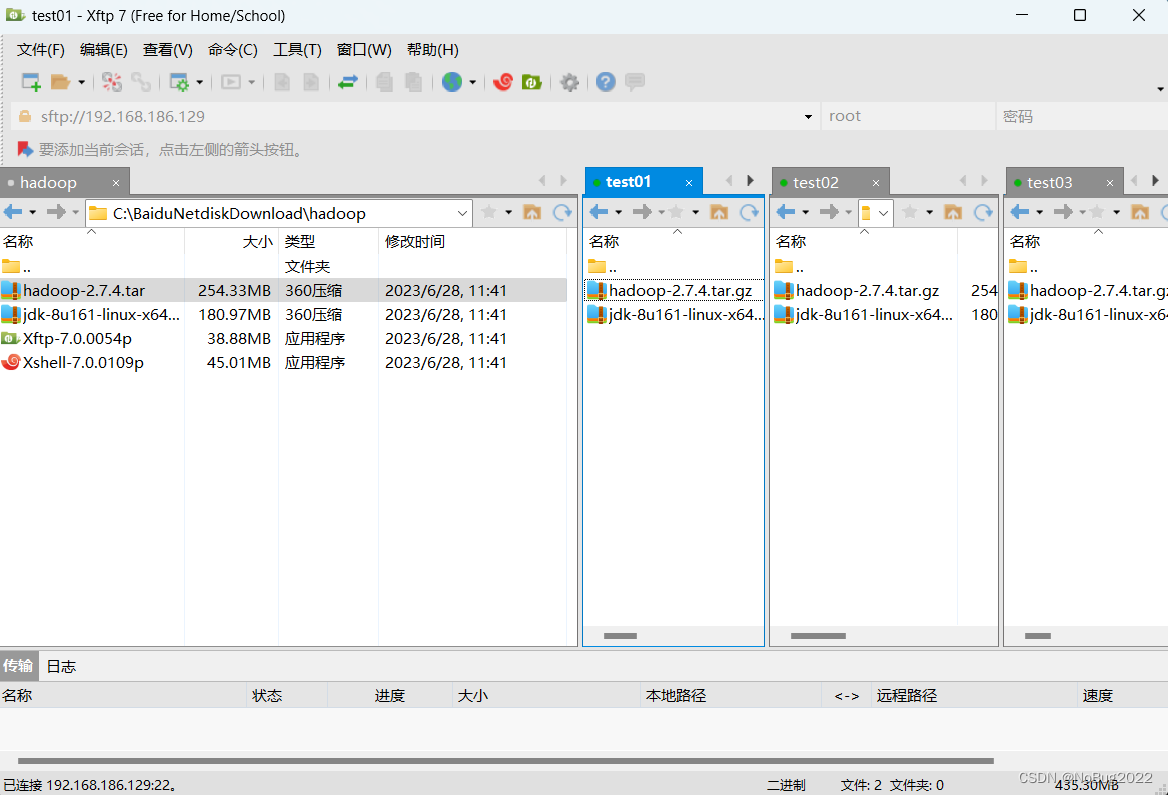This screenshot has width=1168, height=795.
Task: Expand the session properties dropdown arrow
Action: coord(200,82)
